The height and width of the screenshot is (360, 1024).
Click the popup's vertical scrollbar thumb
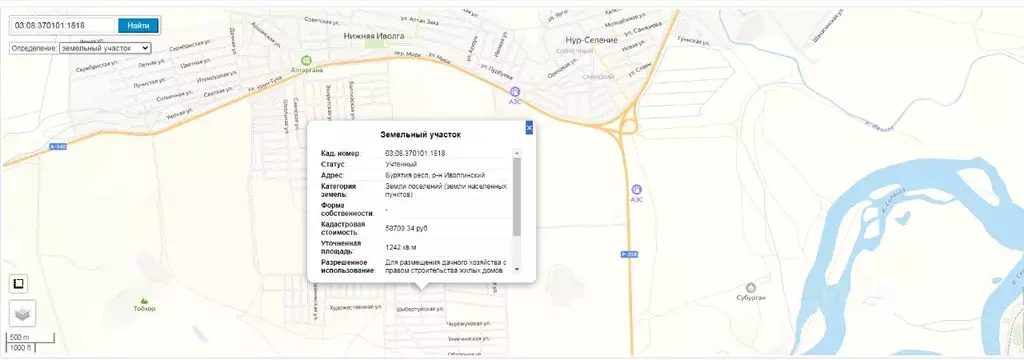pos(517,196)
